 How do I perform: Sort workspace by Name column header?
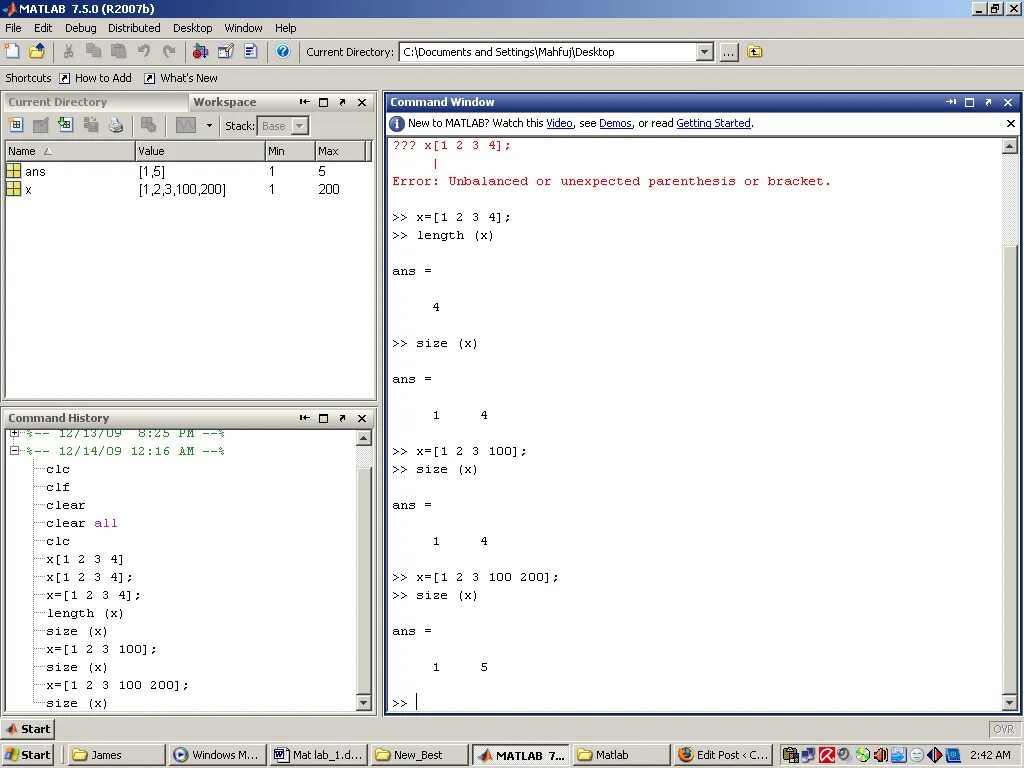pyautogui.click(x=69, y=151)
